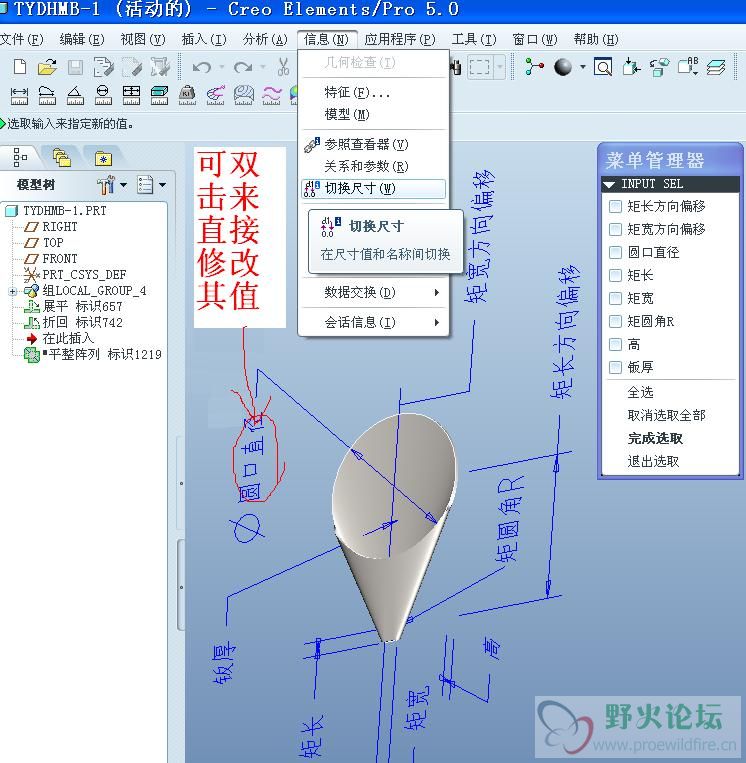Click the Redo arrow icon

pos(243,67)
